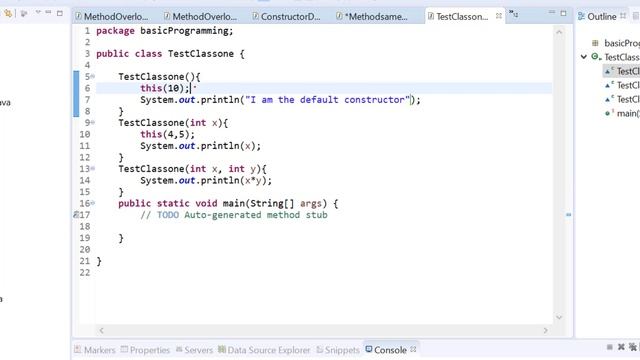
Task: Close the TestClasson... editor tab
Action: 499,16
